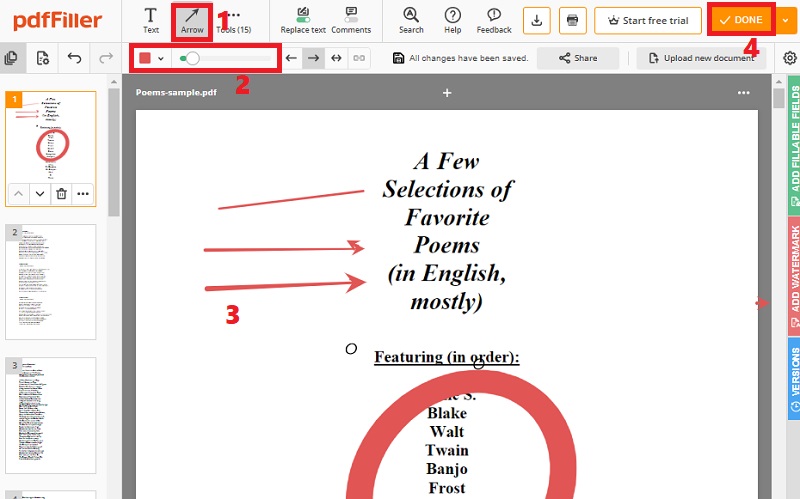Click Start free trial button
This screenshot has height=499, width=800.
(648, 20)
